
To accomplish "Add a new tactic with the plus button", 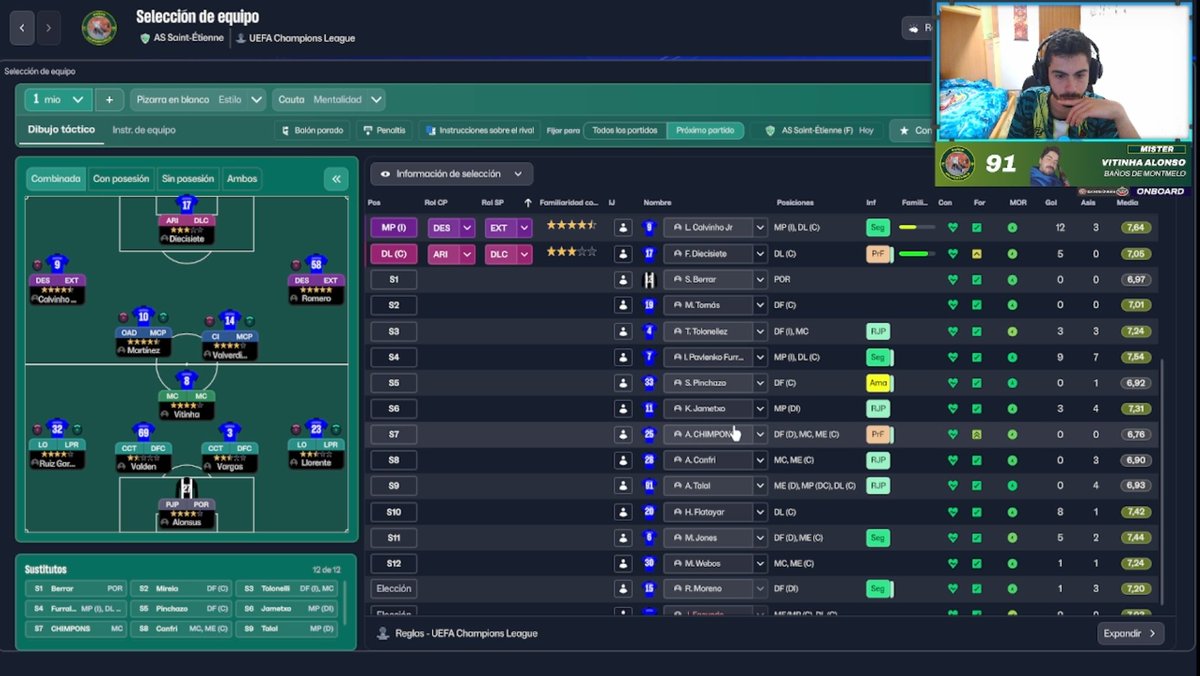I will click(x=109, y=100).
